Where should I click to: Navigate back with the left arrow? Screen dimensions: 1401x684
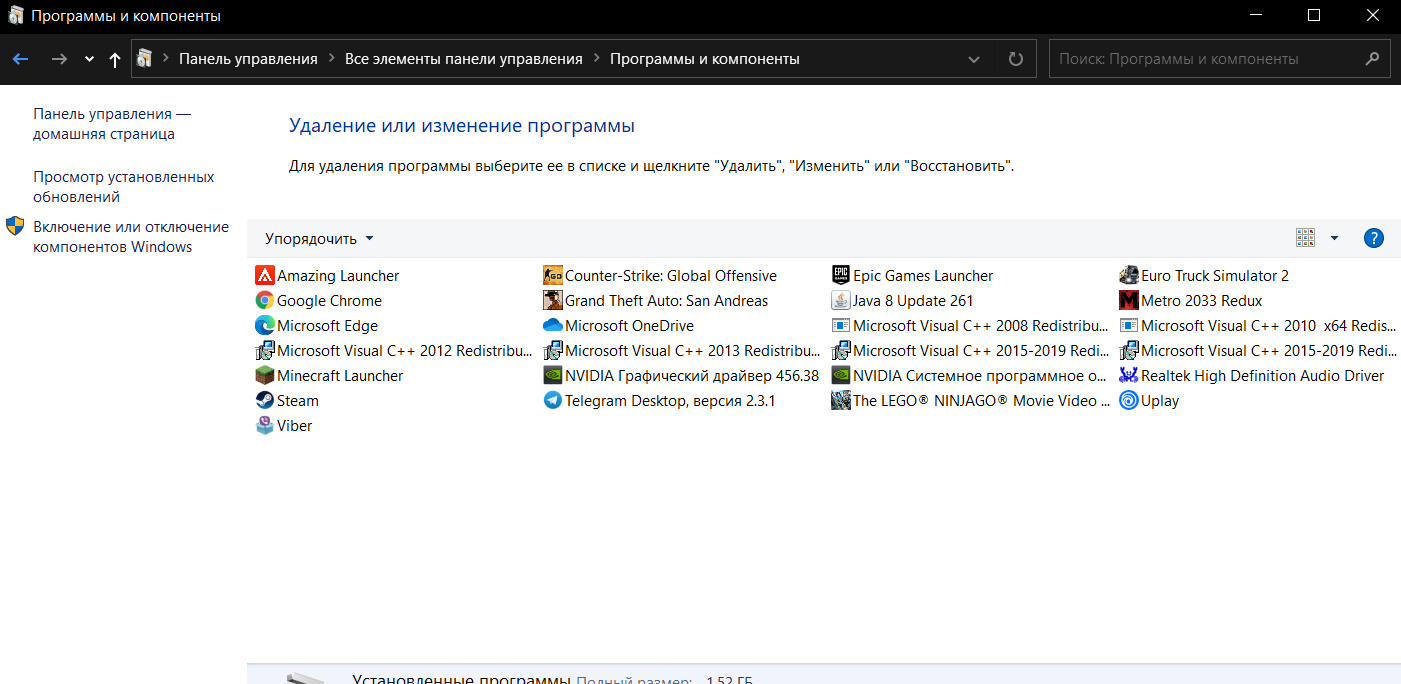click(20, 59)
